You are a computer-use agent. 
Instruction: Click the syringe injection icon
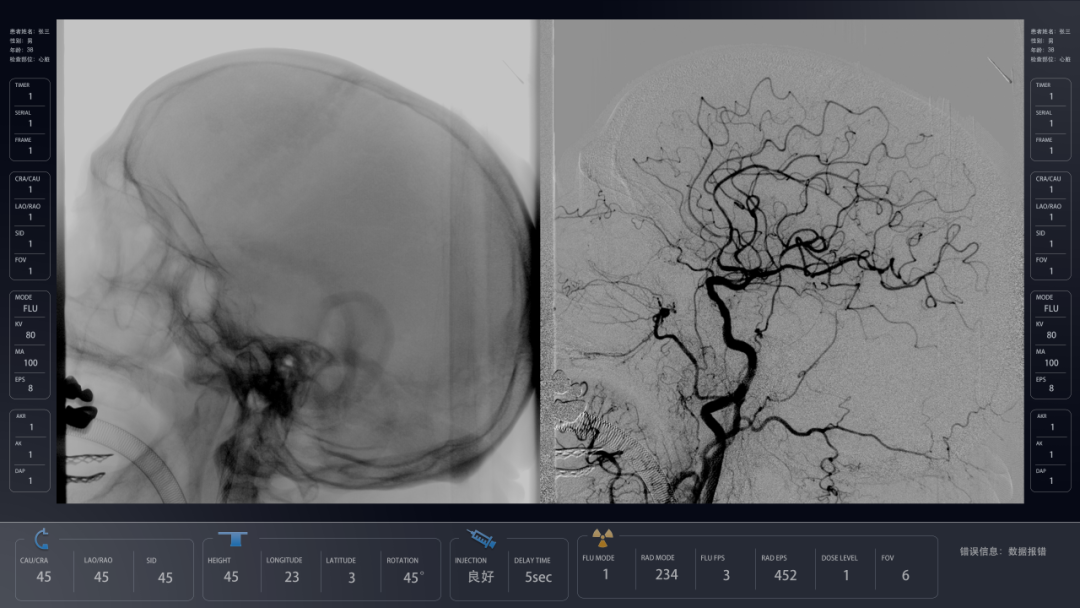click(x=481, y=538)
